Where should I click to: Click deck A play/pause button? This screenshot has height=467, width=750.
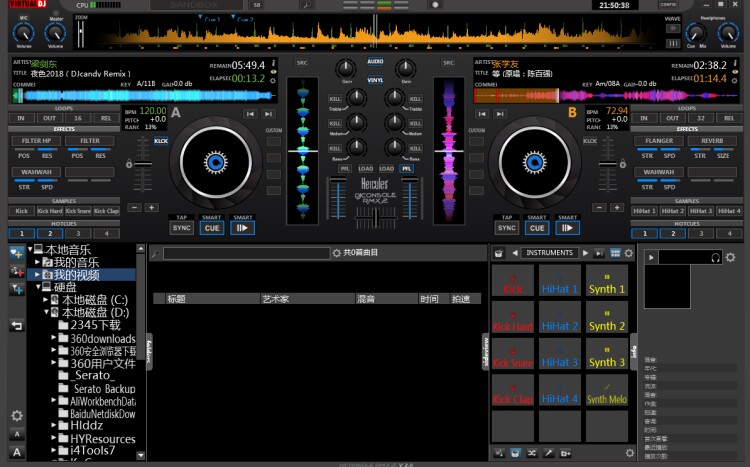[243, 228]
